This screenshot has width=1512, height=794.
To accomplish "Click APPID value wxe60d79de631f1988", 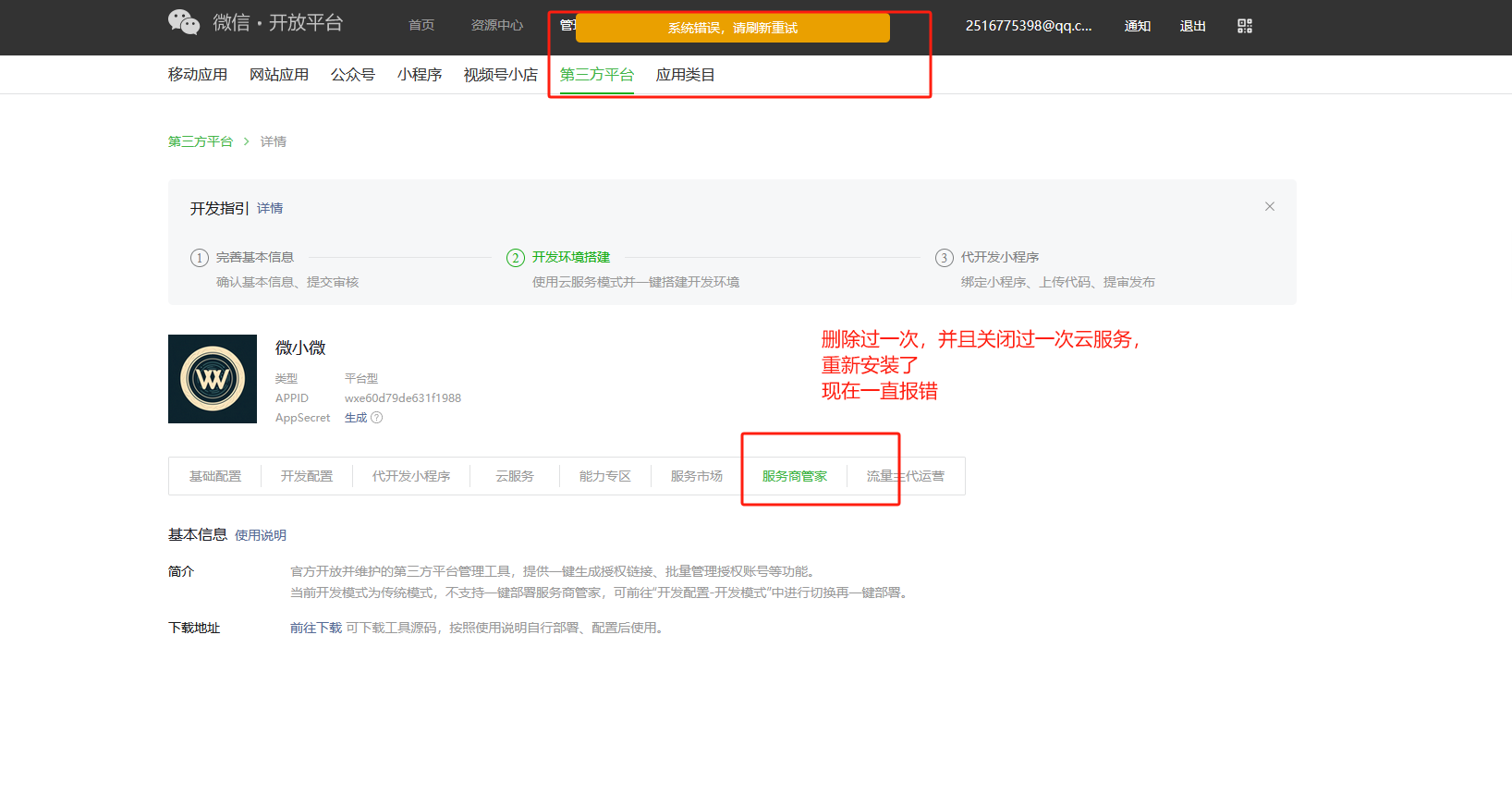I will pos(403,398).
